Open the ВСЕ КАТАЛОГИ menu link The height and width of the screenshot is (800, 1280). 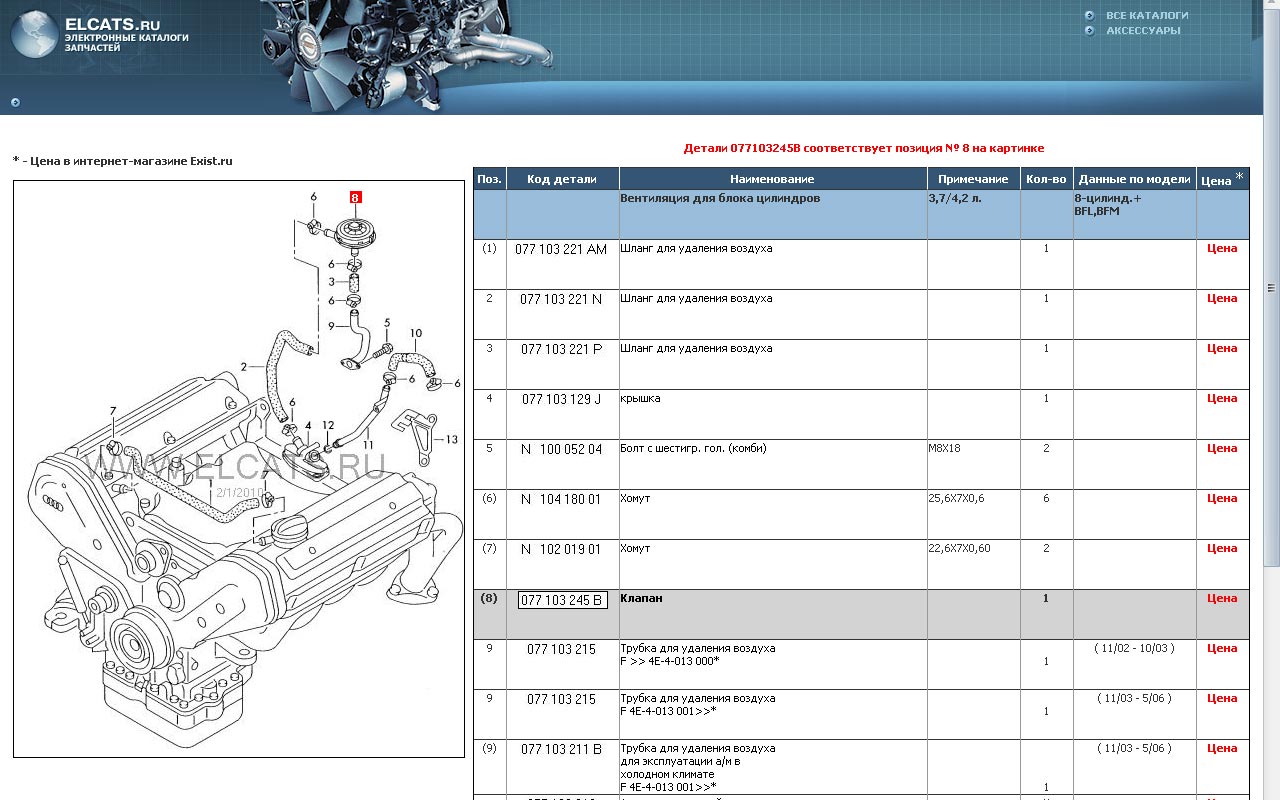point(1146,15)
